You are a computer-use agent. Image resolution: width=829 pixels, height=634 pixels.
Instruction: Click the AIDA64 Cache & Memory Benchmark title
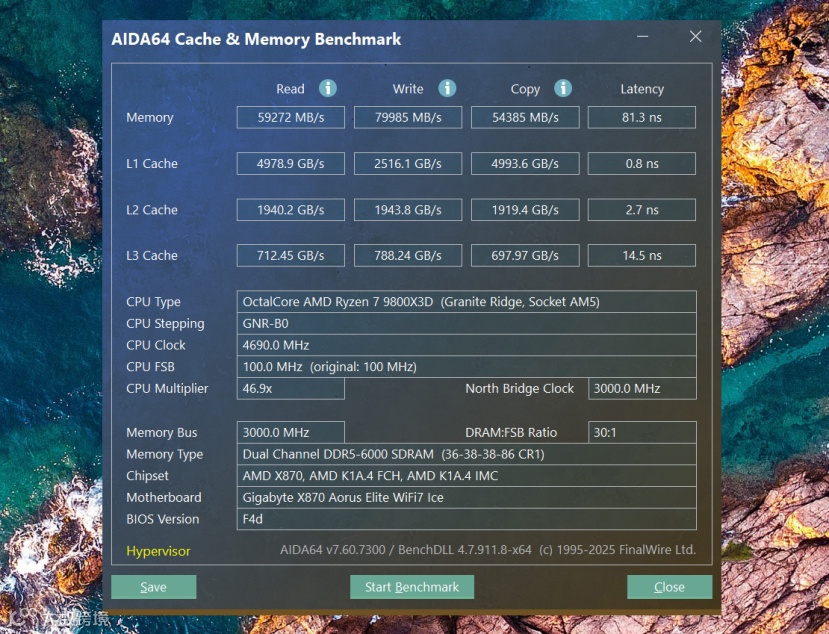(x=256, y=39)
